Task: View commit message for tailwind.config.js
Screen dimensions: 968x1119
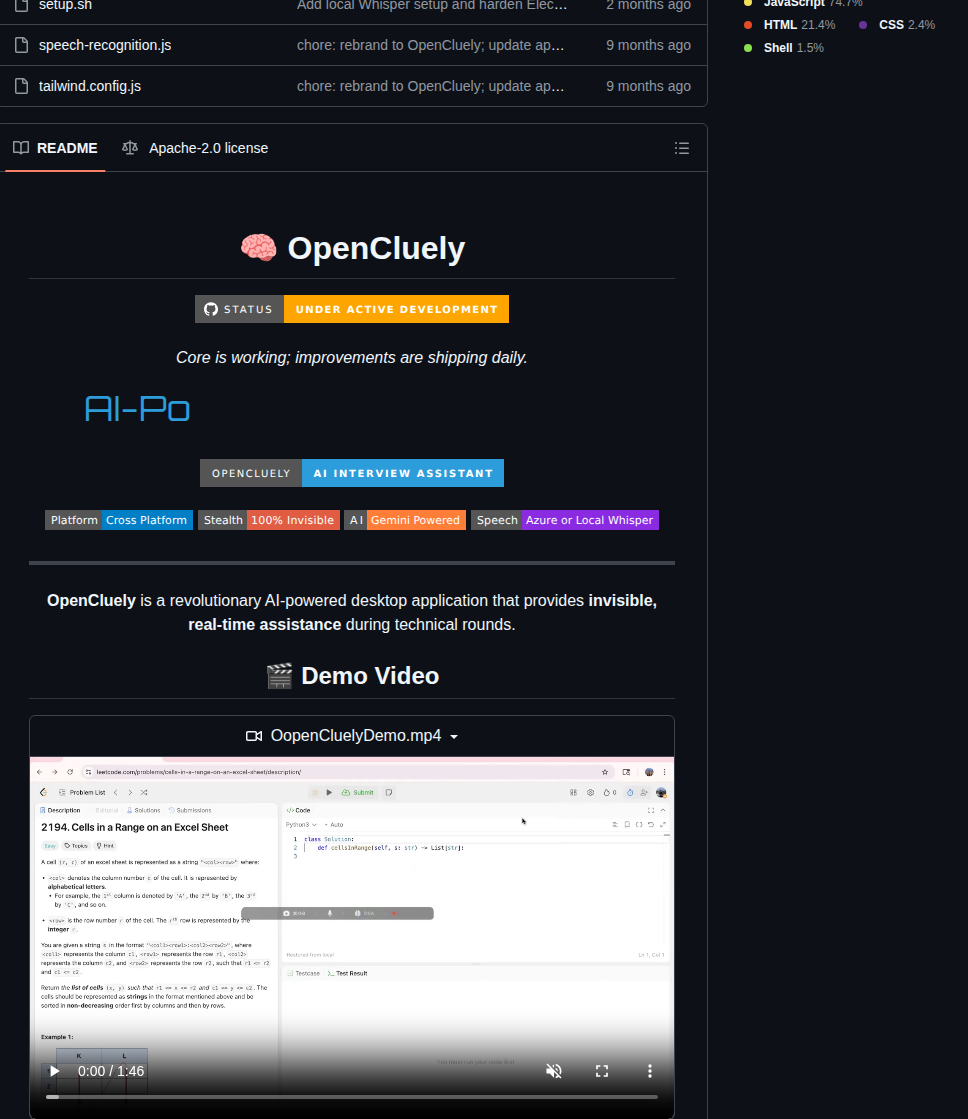Action: coord(430,86)
